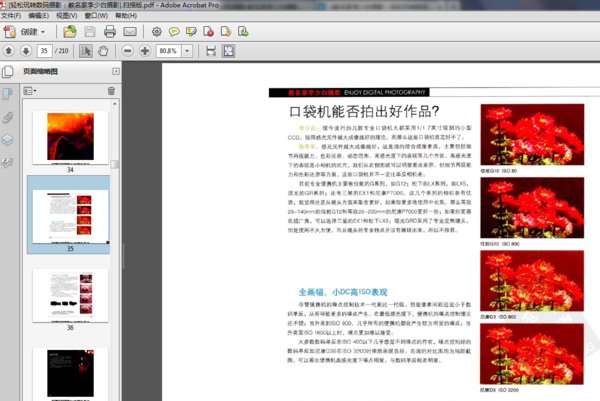The height and width of the screenshot is (401, 600).
Task: Select the dark page thumbnail below 36
Action: [x=70, y=374]
